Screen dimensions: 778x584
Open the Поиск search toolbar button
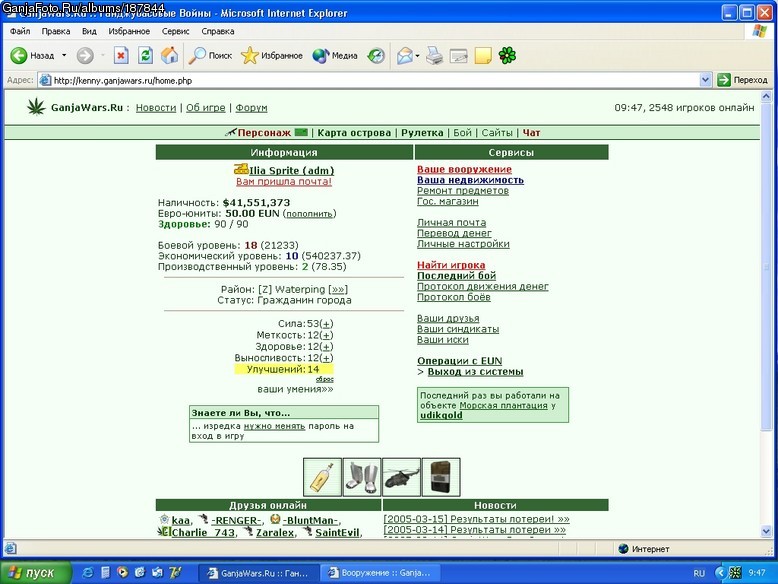click(x=210, y=56)
